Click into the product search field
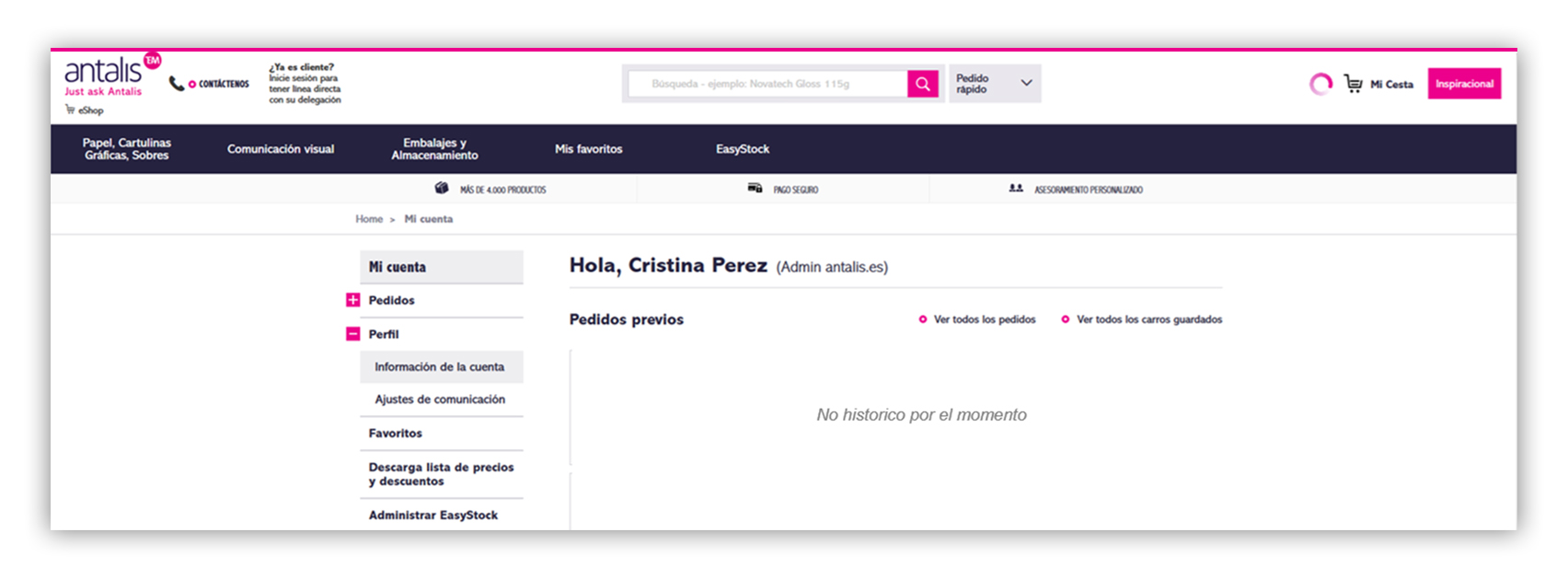The height and width of the screenshot is (579, 1568). point(767,84)
